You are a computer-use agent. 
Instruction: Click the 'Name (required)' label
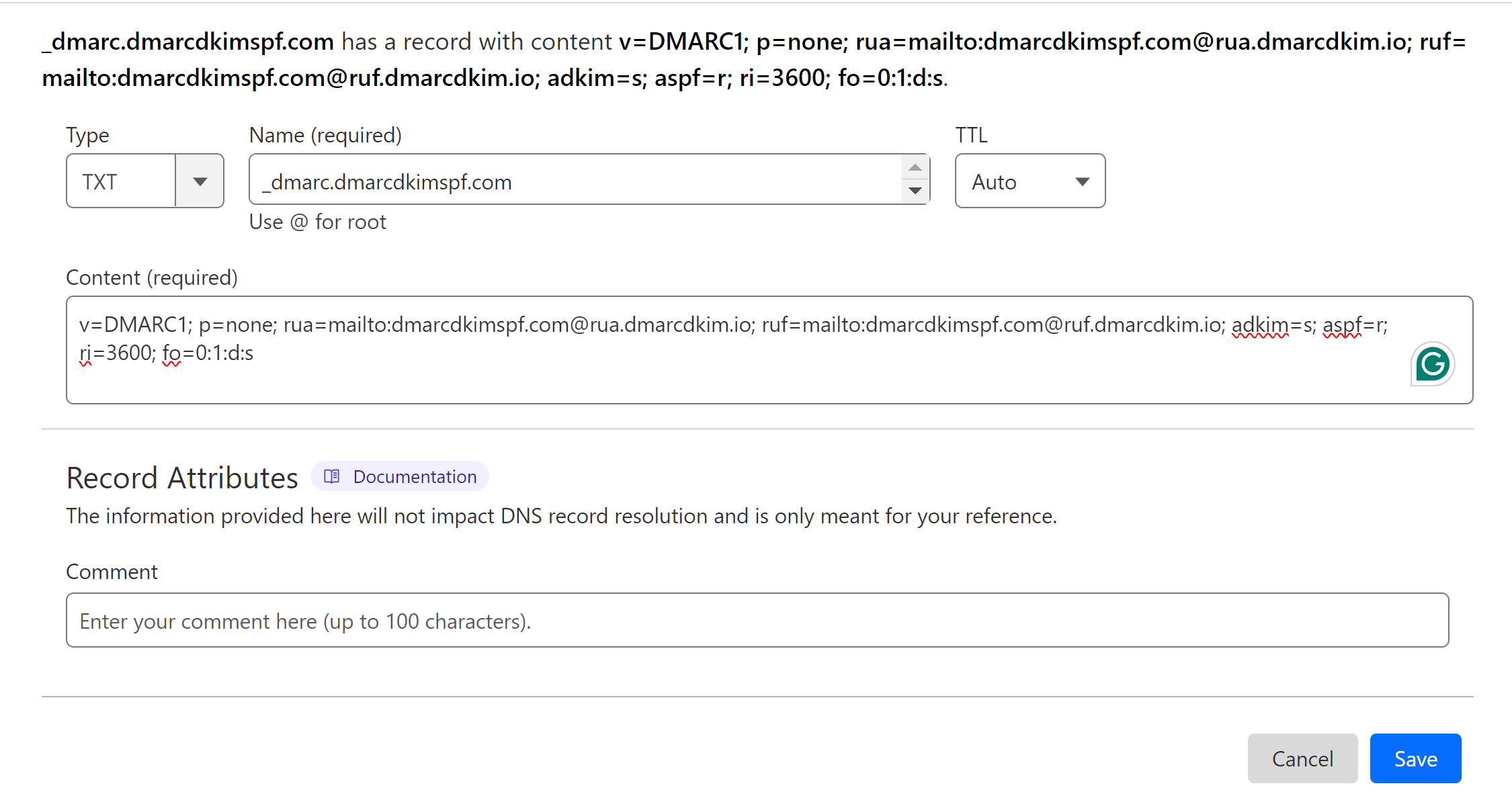pos(325,135)
